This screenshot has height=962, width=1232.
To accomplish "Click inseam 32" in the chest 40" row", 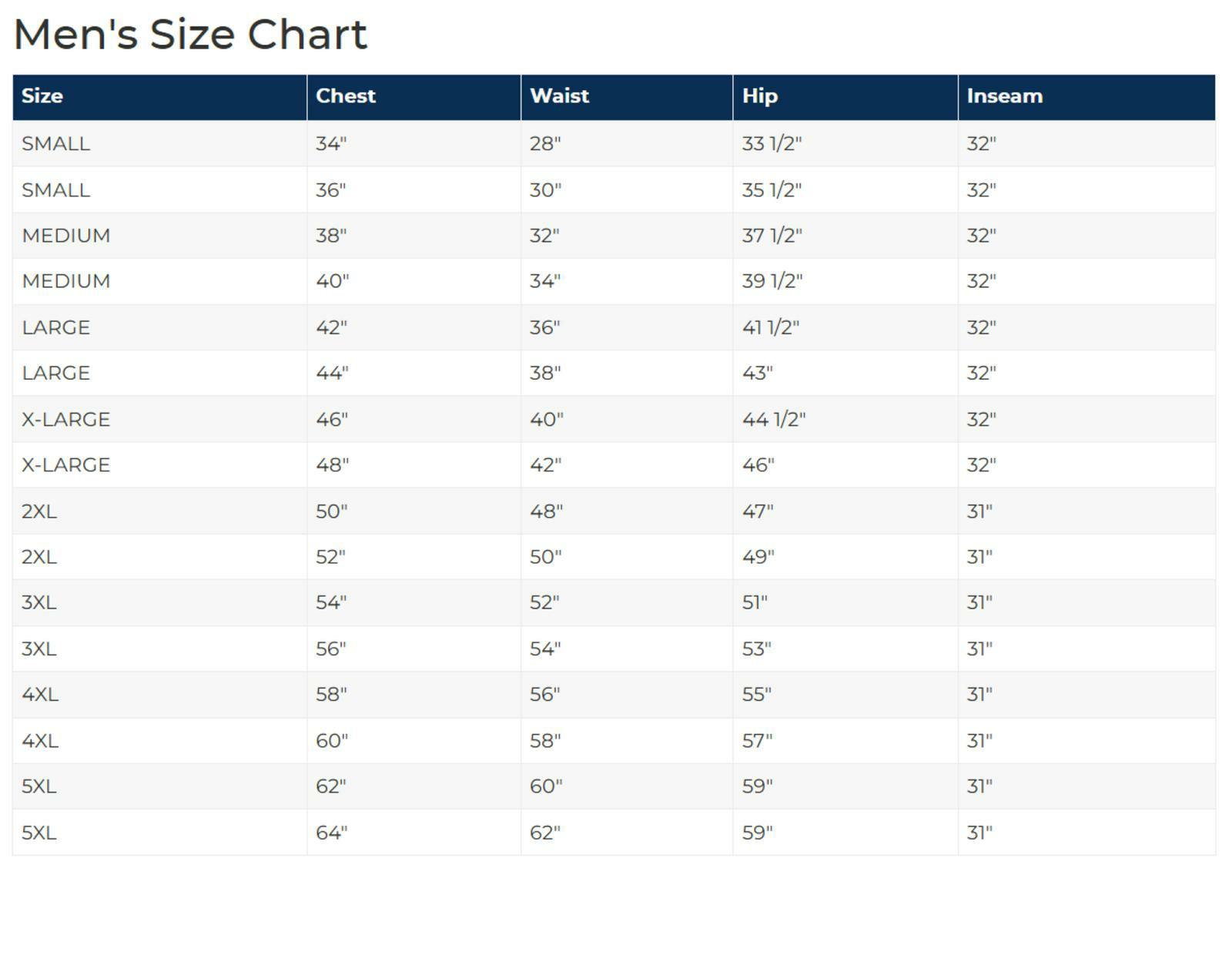I will (981, 281).
